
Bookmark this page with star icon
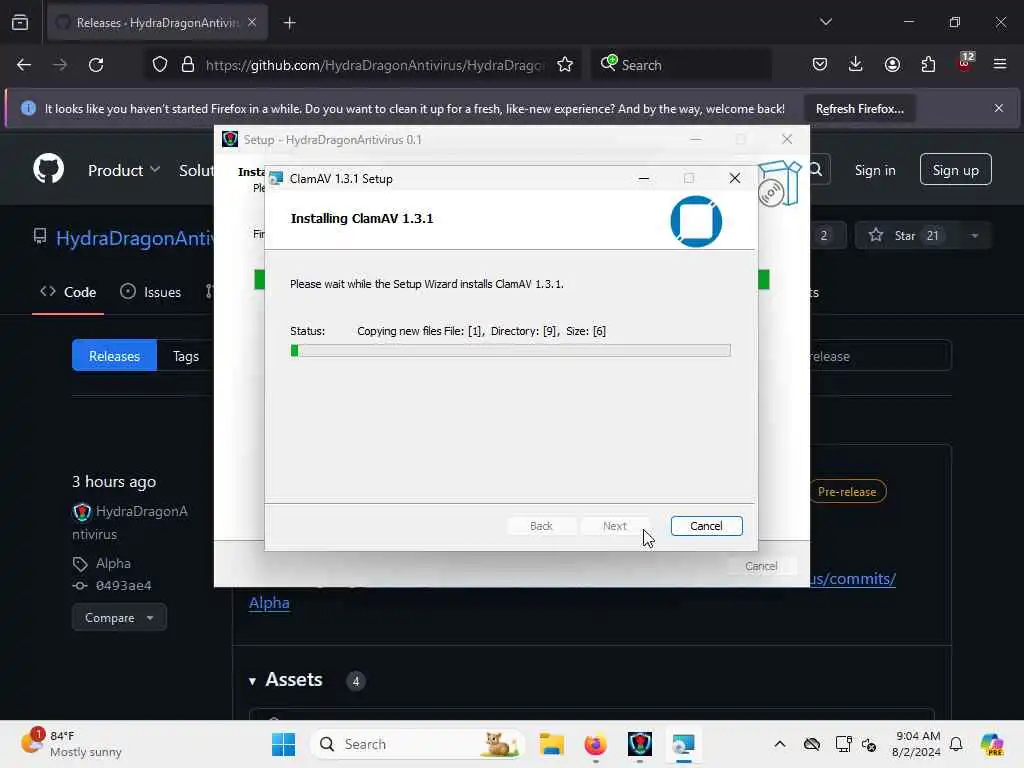[565, 65]
